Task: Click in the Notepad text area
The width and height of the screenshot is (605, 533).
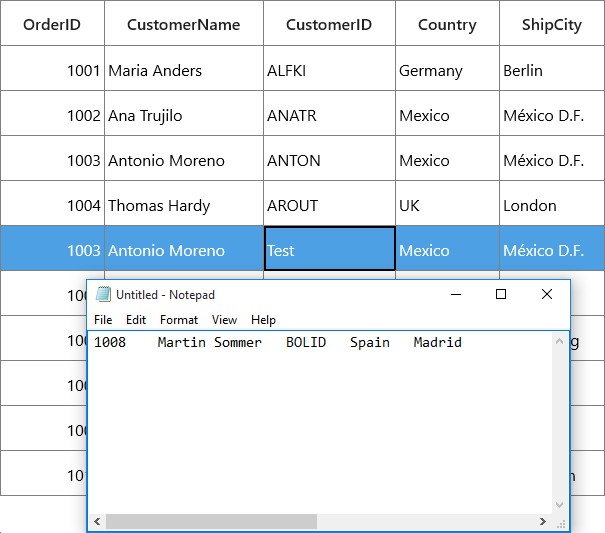Action: pos(320,425)
